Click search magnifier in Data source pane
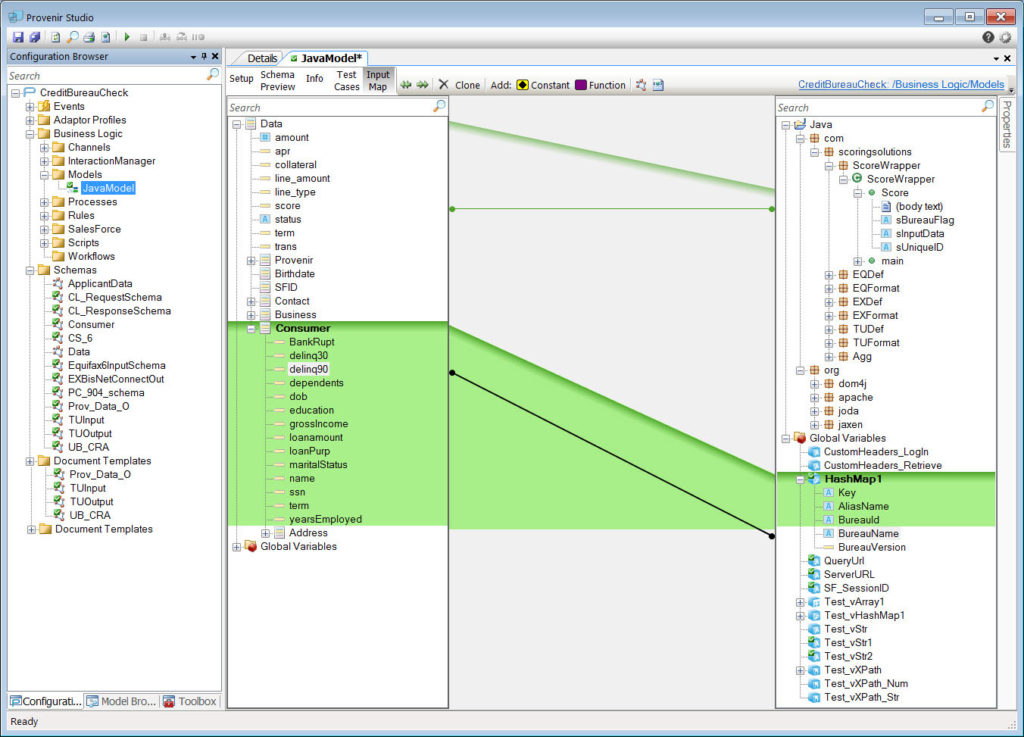Image resolution: width=1024 pixels, height=737 pixels. 440,106
